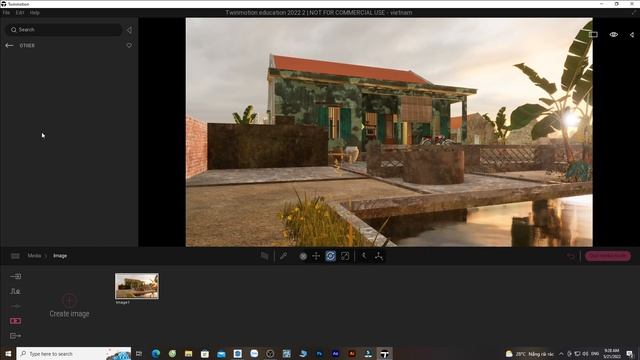Open the highlighted Media dock tab

[x=16, y=321]
